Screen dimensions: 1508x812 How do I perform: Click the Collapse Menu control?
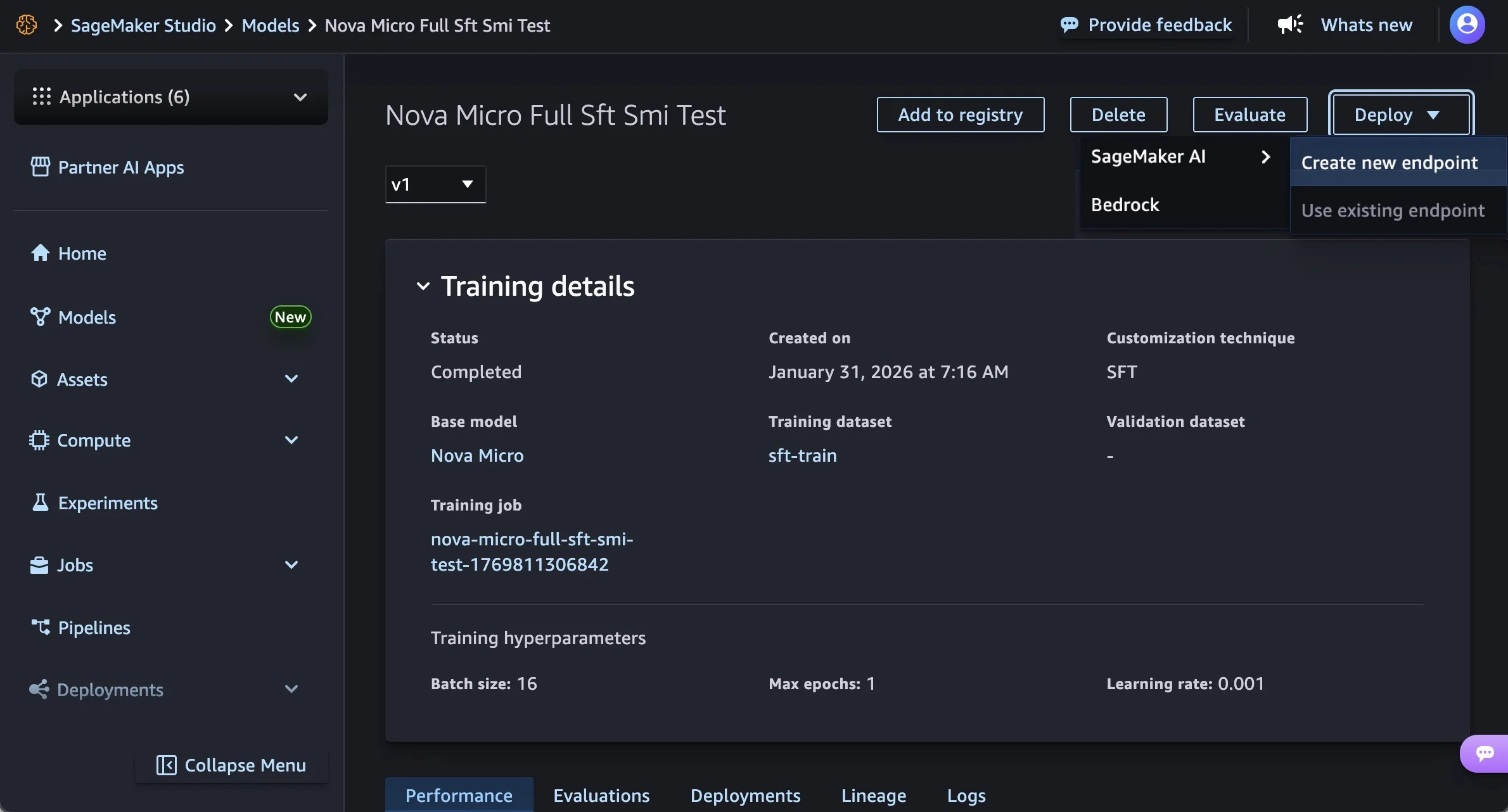(x=232, y=764)
